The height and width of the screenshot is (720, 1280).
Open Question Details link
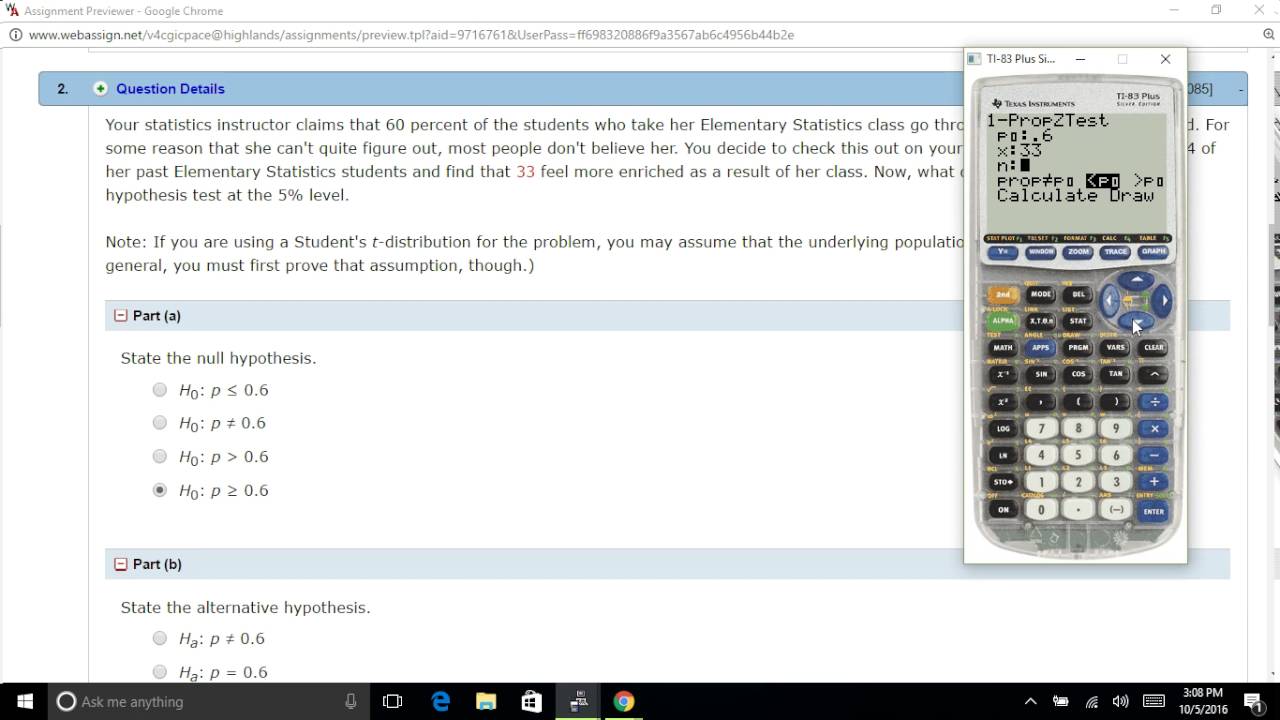click(x=170, y=88)
